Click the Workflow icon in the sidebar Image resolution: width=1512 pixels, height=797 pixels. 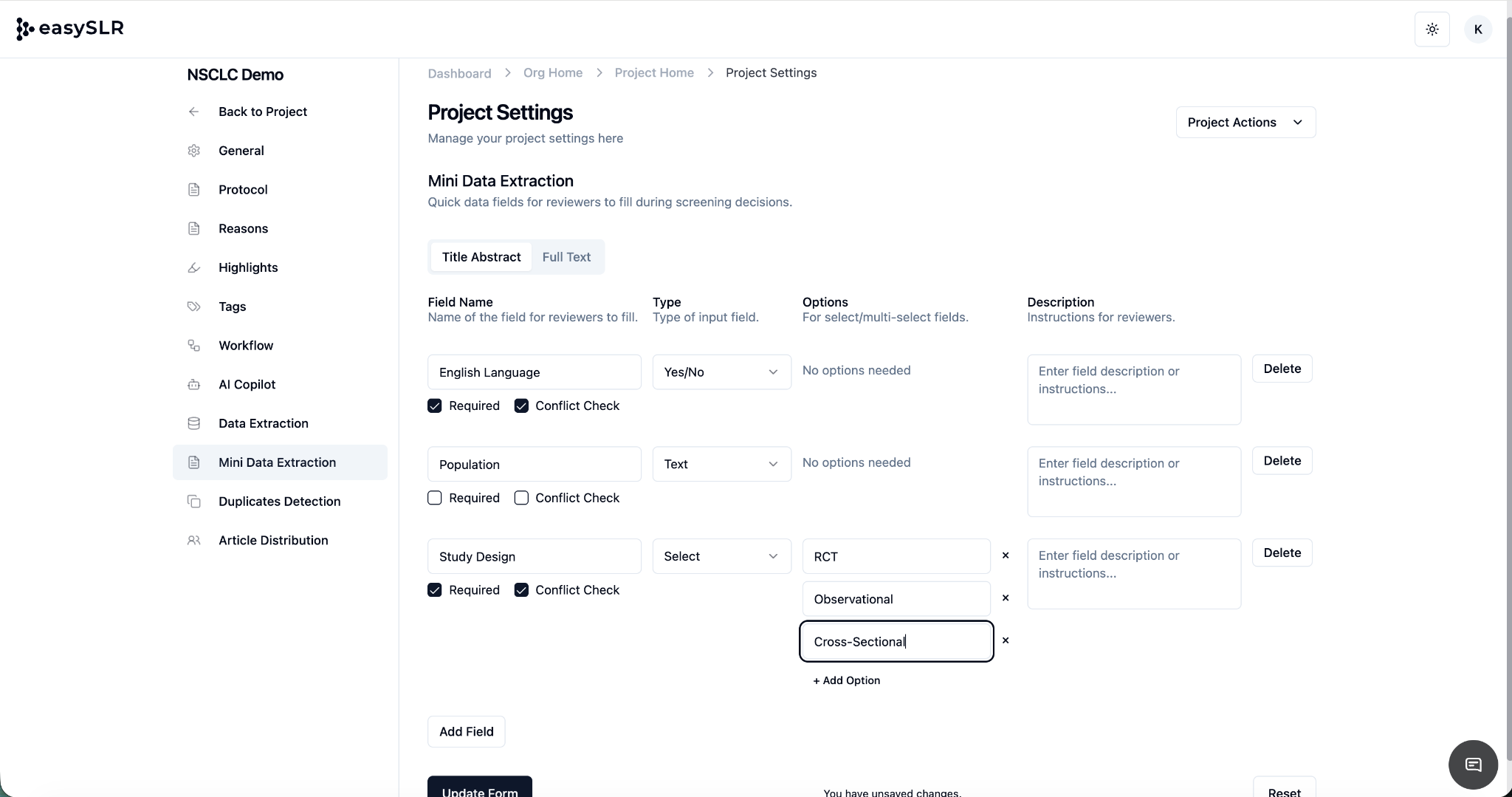coord(193,346)
